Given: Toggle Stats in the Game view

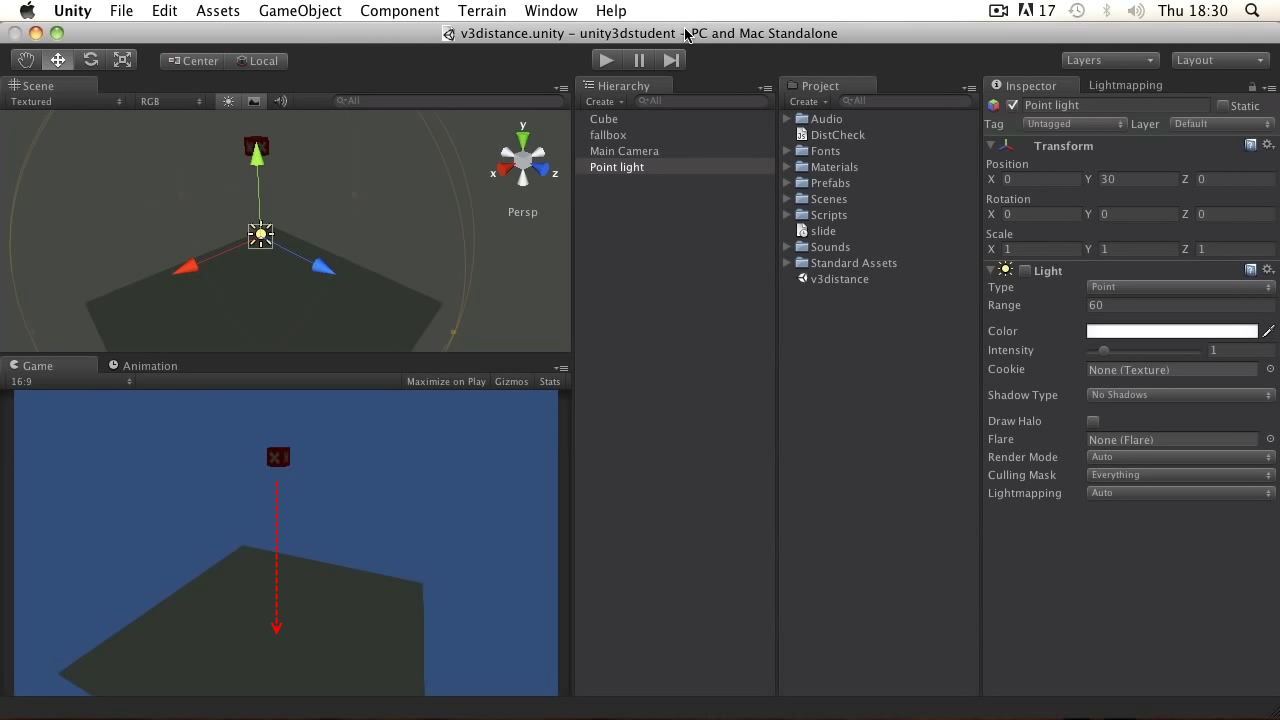Looking at the screenshot, I should coord(550,382).
